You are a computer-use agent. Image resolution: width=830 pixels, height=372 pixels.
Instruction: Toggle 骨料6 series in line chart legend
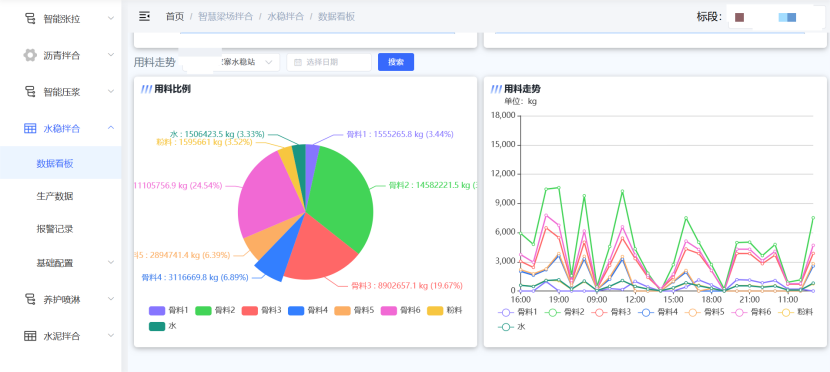click(x=750, y=313)
